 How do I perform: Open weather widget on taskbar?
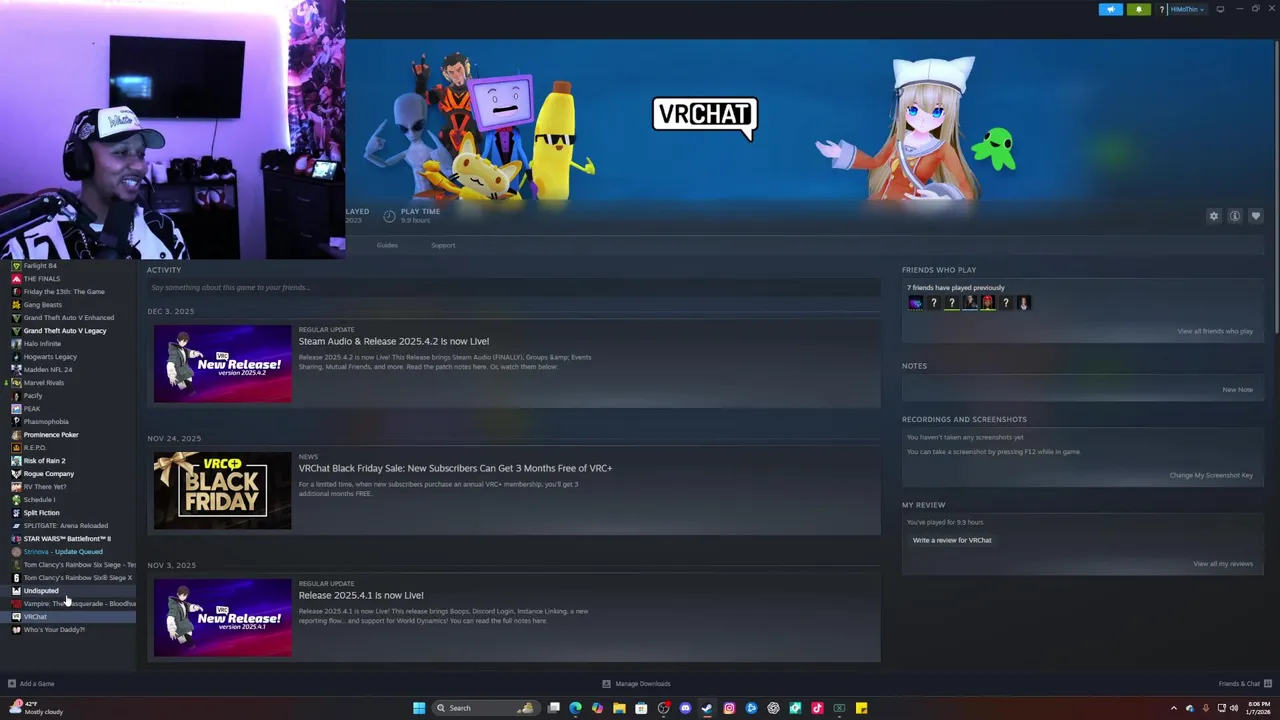point(36,708)
